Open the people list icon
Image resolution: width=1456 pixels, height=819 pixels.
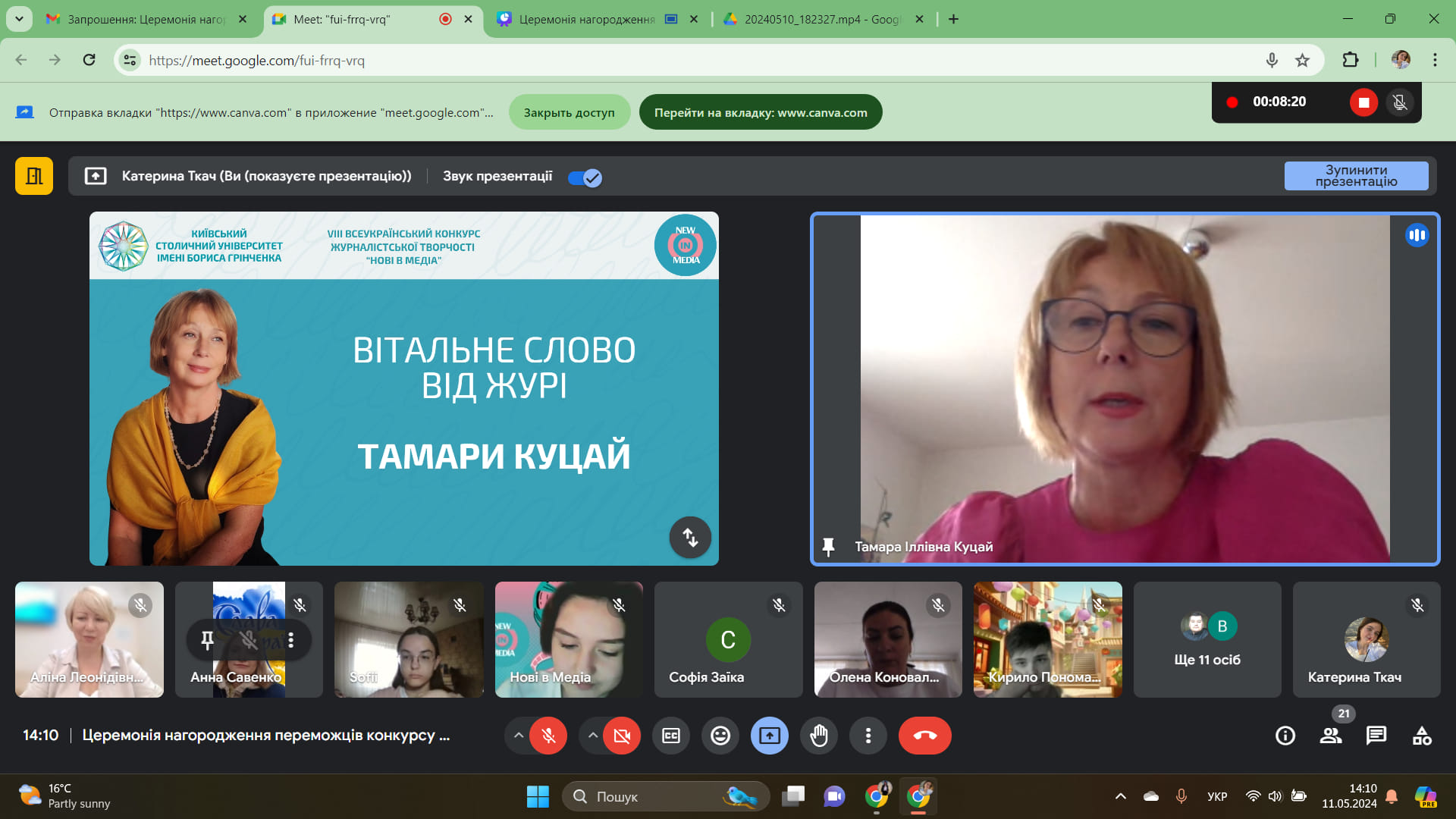click(x=1331, y=736)
